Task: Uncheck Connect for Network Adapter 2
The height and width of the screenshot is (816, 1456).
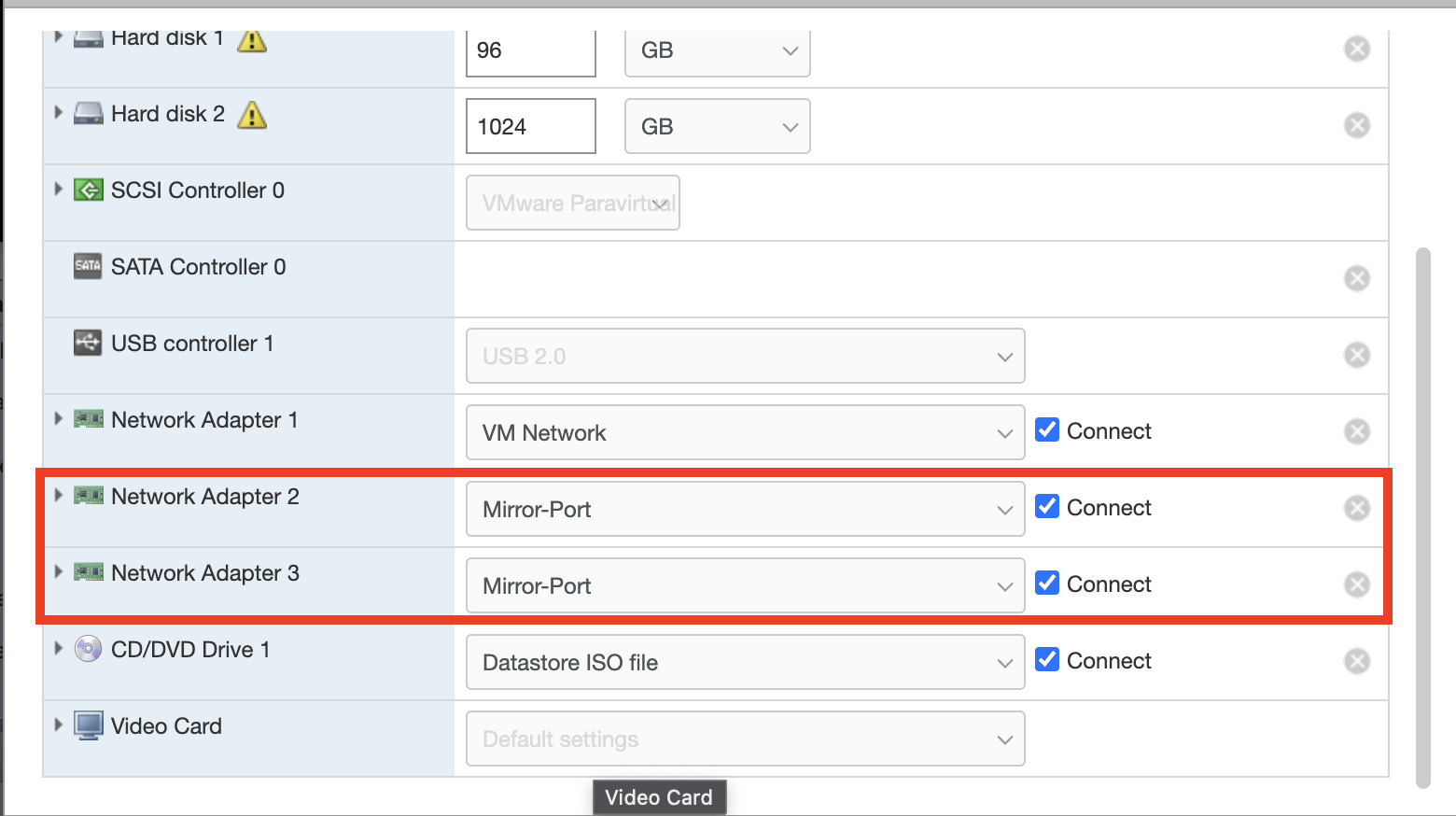Action: click(x=1046, y=506)
